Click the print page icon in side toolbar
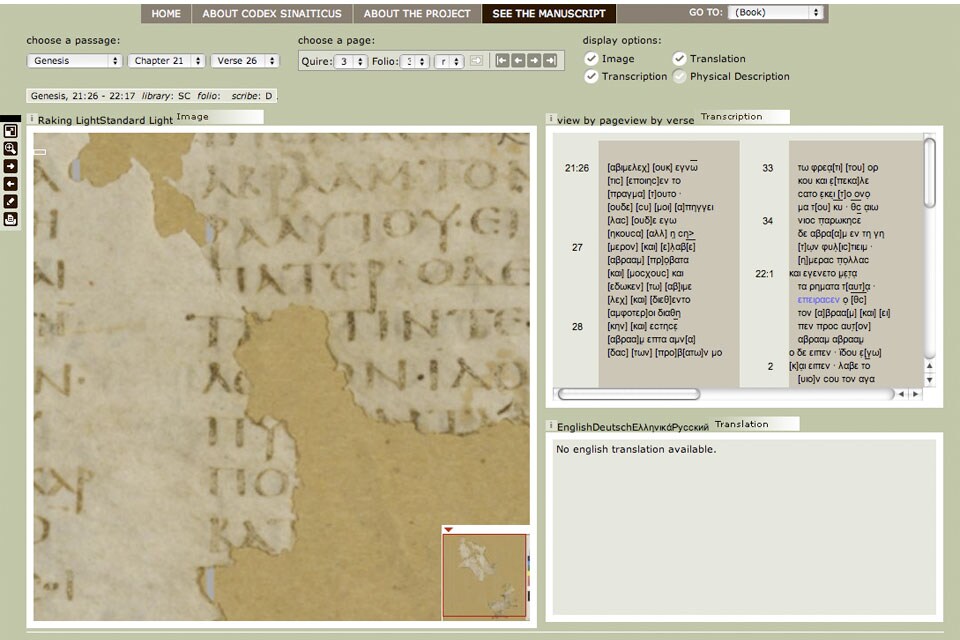 pos(10,219)
